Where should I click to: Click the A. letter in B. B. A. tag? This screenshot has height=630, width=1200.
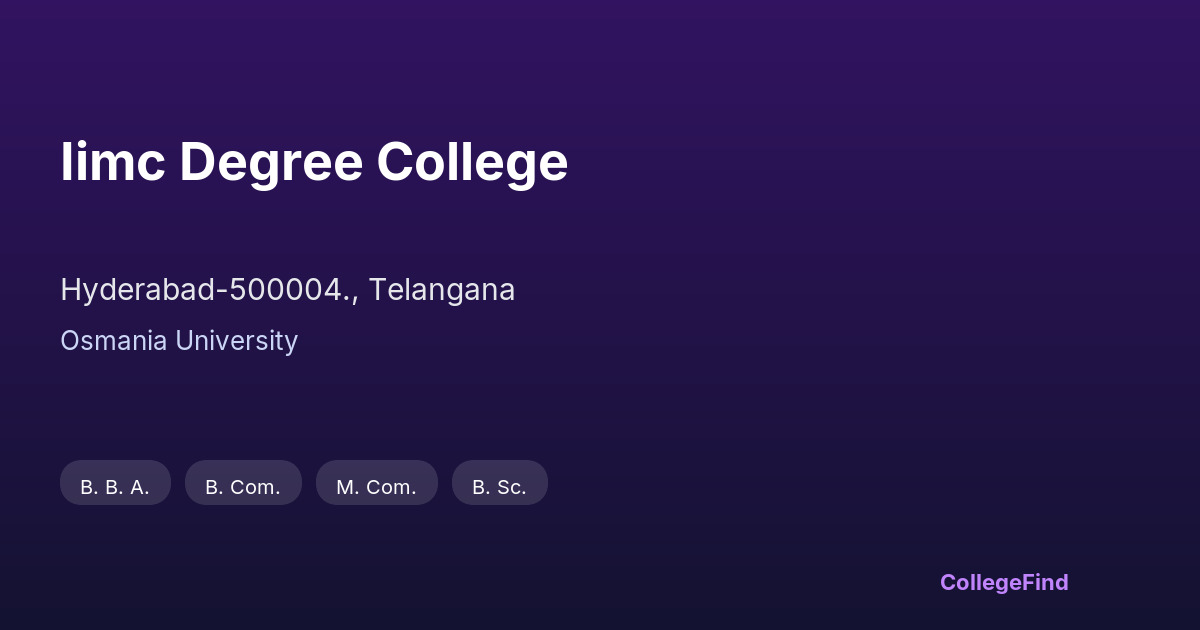pyautogui.click(x=139, y=487)
